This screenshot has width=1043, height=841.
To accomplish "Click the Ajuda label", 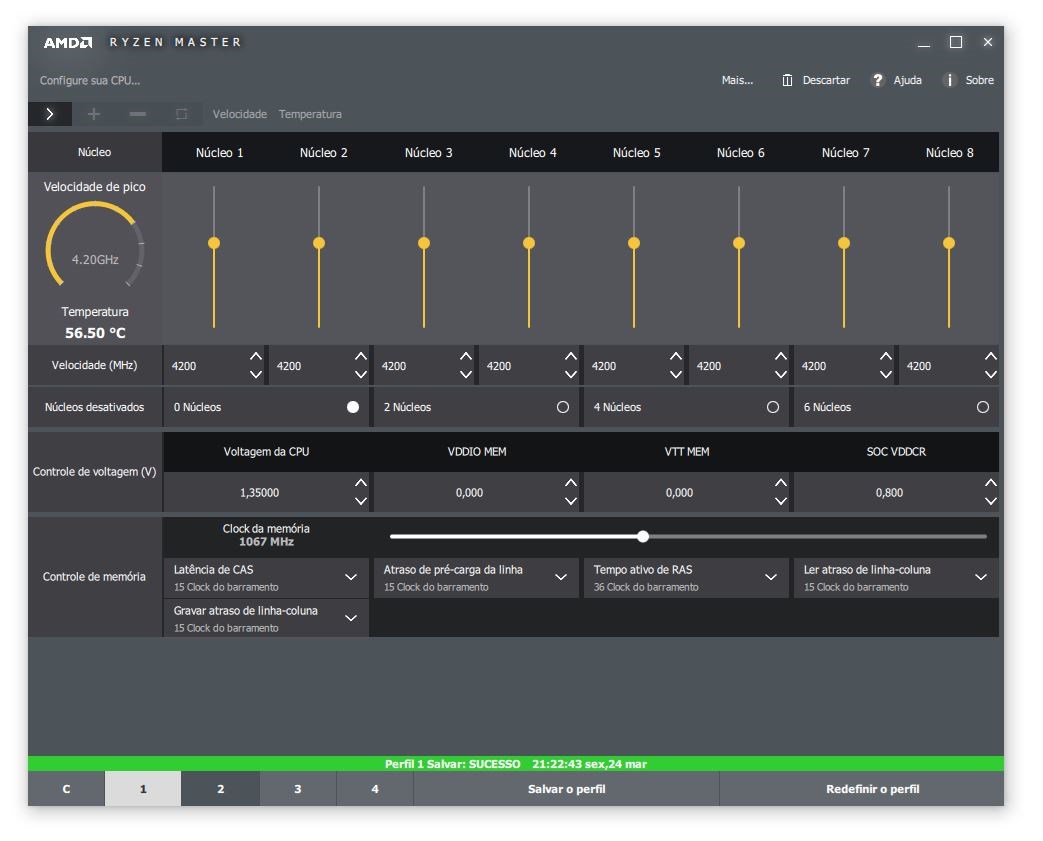I will (907, 80).
